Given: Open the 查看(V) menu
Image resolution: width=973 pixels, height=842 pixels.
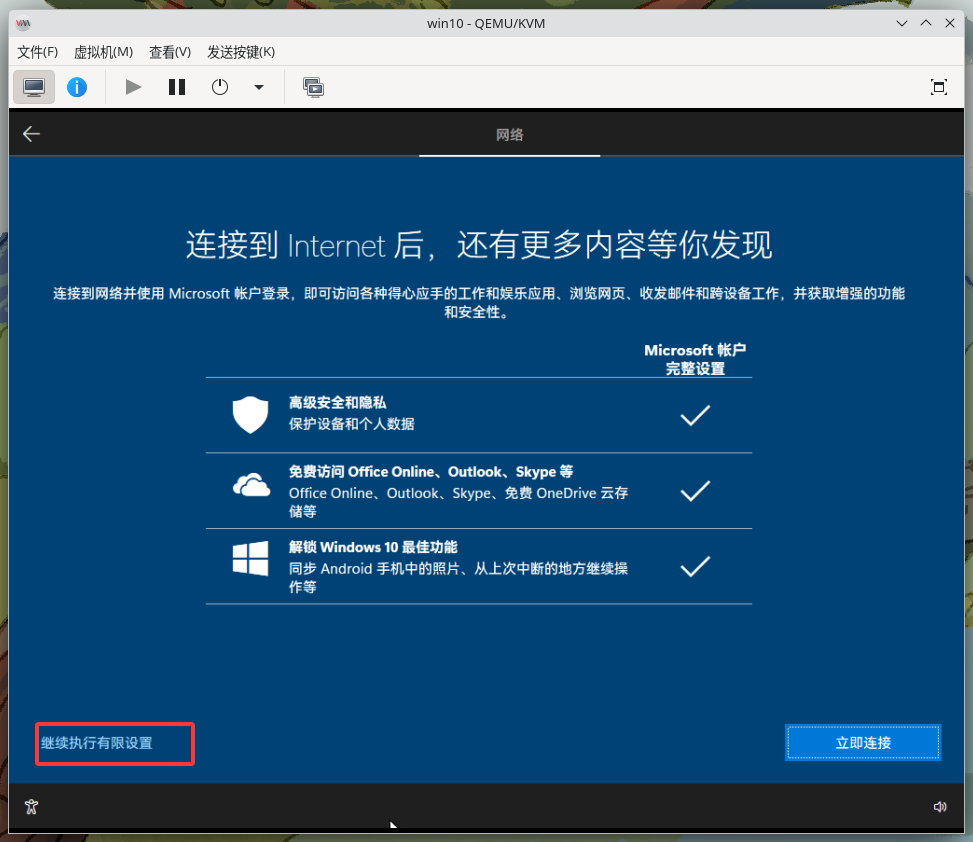Looking at the screenshot, I should click(x=170, y=52).
